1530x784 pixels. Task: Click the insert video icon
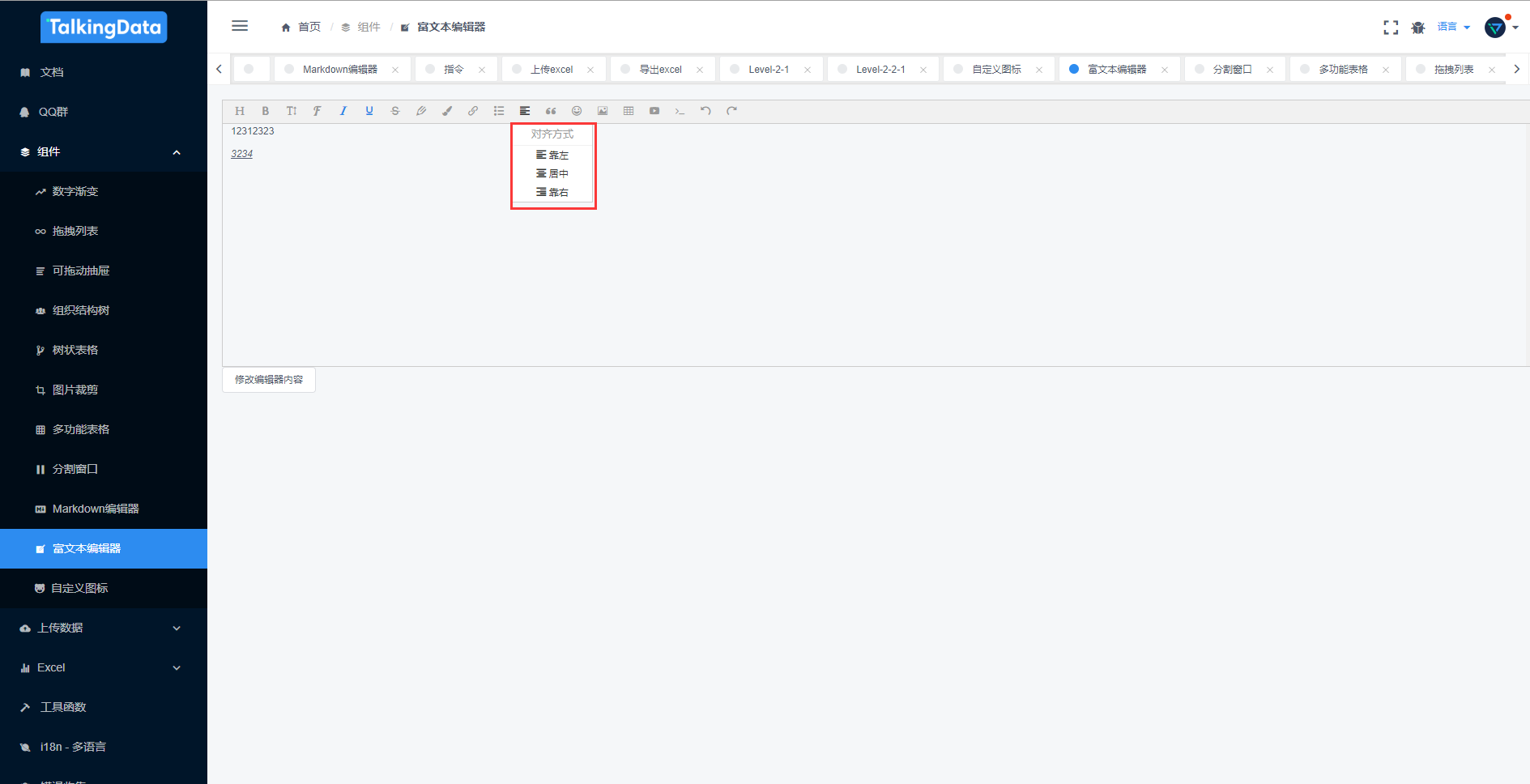pos(654,111)
